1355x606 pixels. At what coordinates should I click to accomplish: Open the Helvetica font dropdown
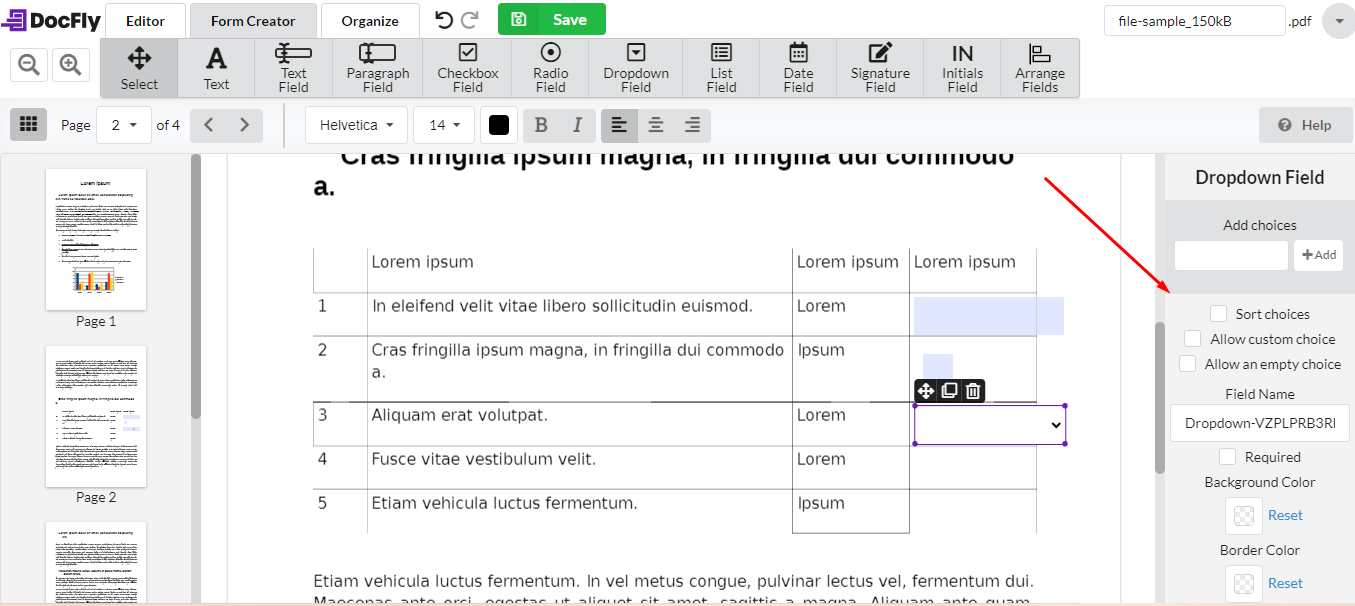356,124
